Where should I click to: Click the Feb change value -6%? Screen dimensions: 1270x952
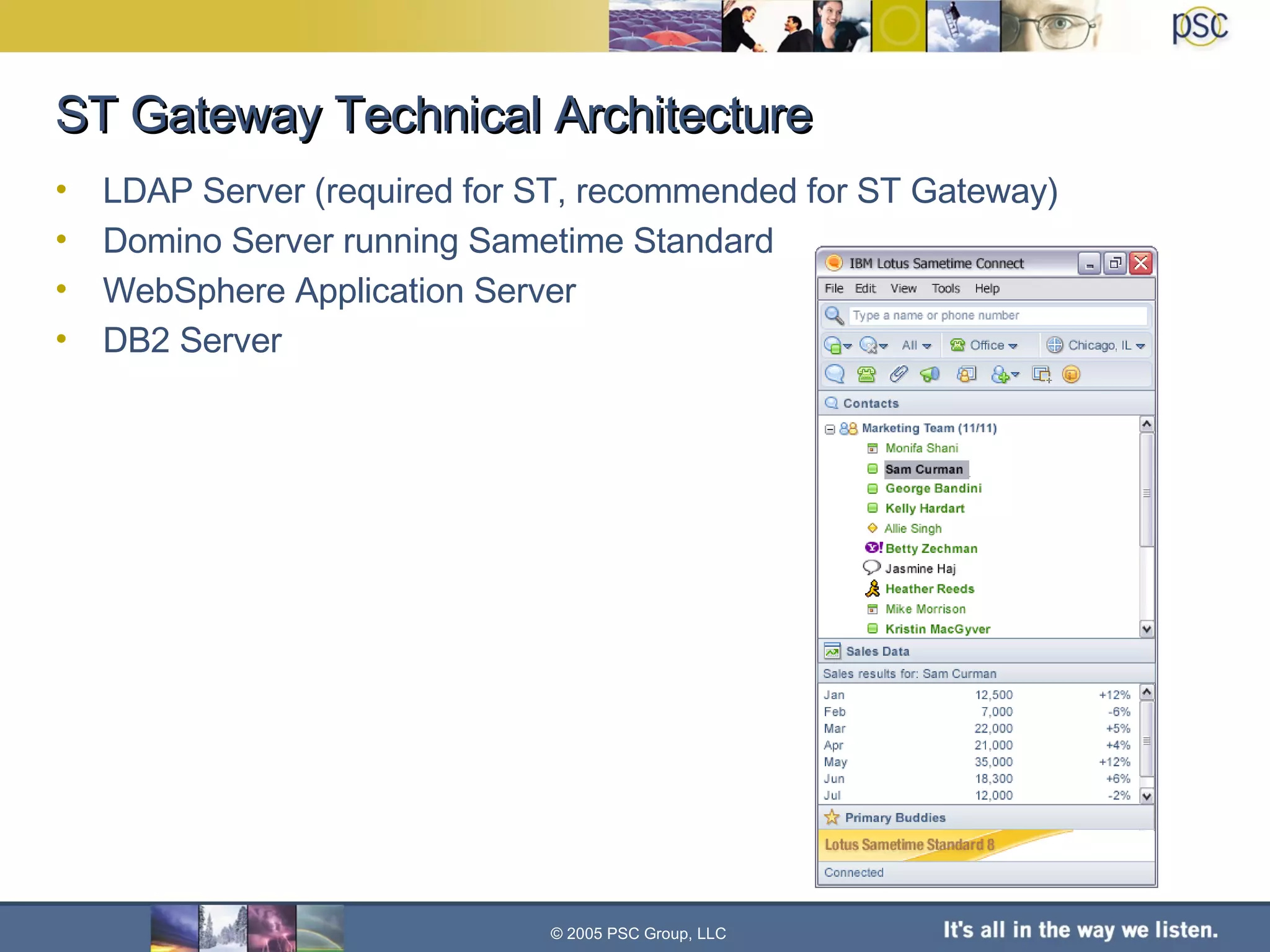[x=1119, y=712]
